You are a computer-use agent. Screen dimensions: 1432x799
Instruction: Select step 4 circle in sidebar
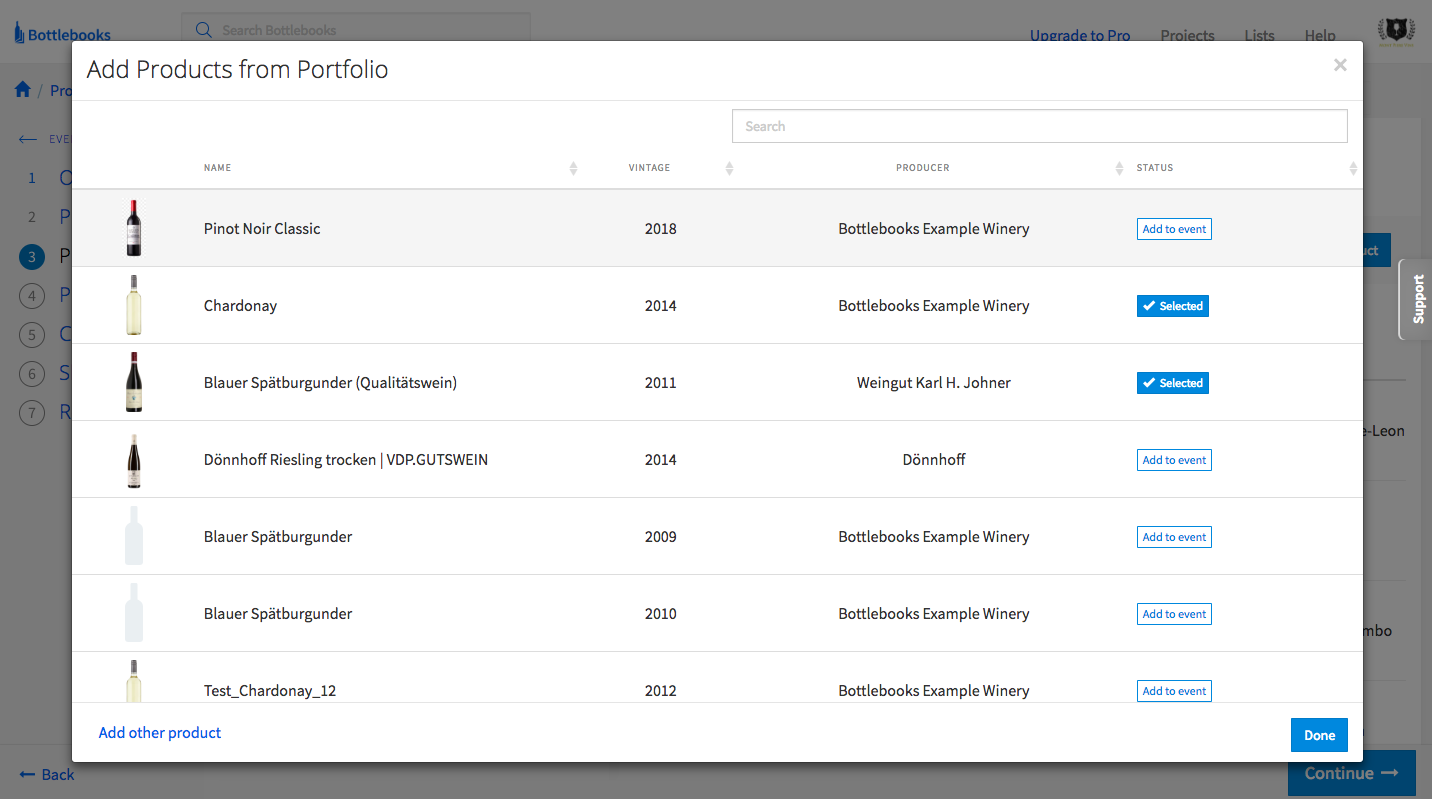(x=32, y=296)
